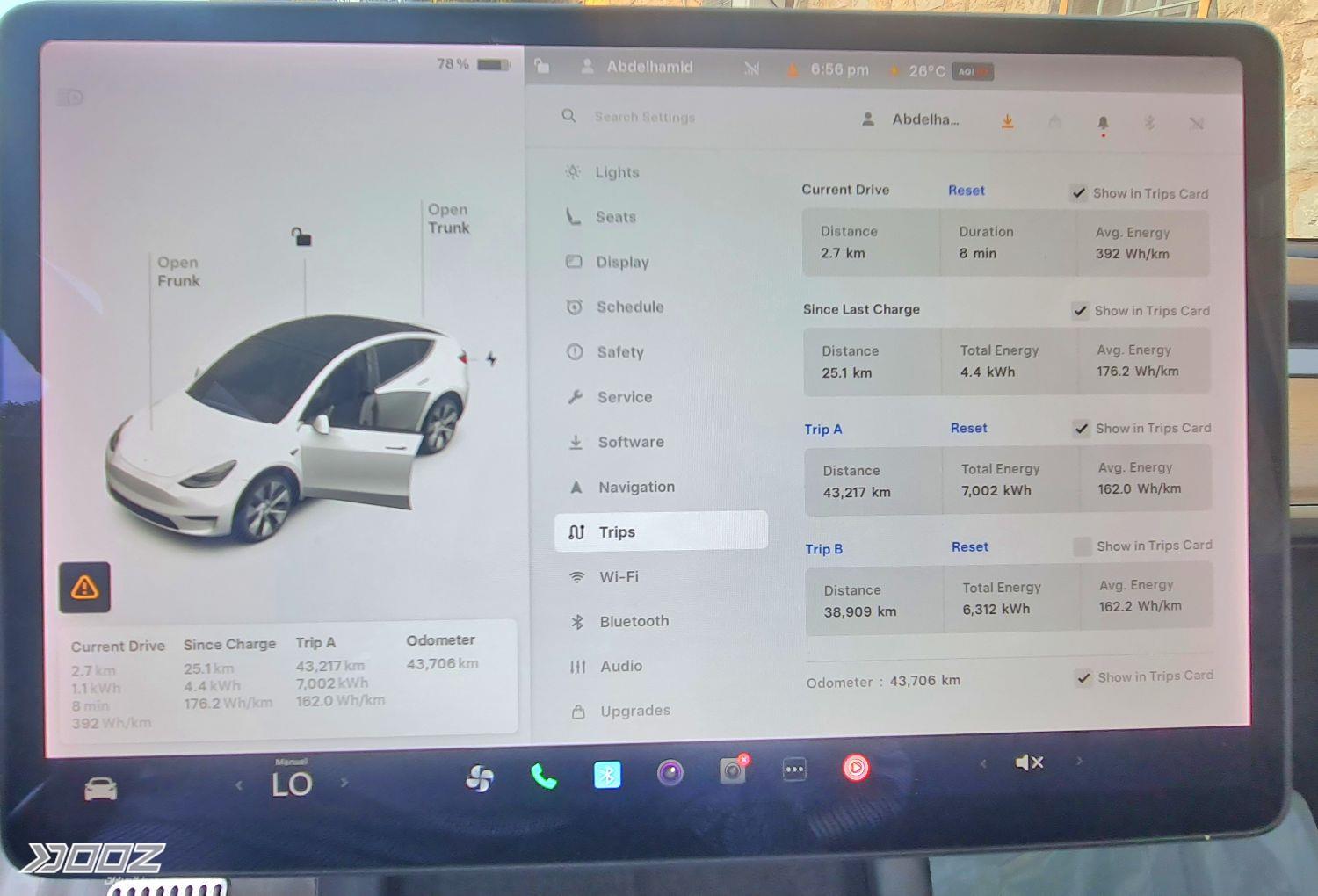
Task: Tap Open Trunk
Action: pyautogui.click(x=448, y=219)
